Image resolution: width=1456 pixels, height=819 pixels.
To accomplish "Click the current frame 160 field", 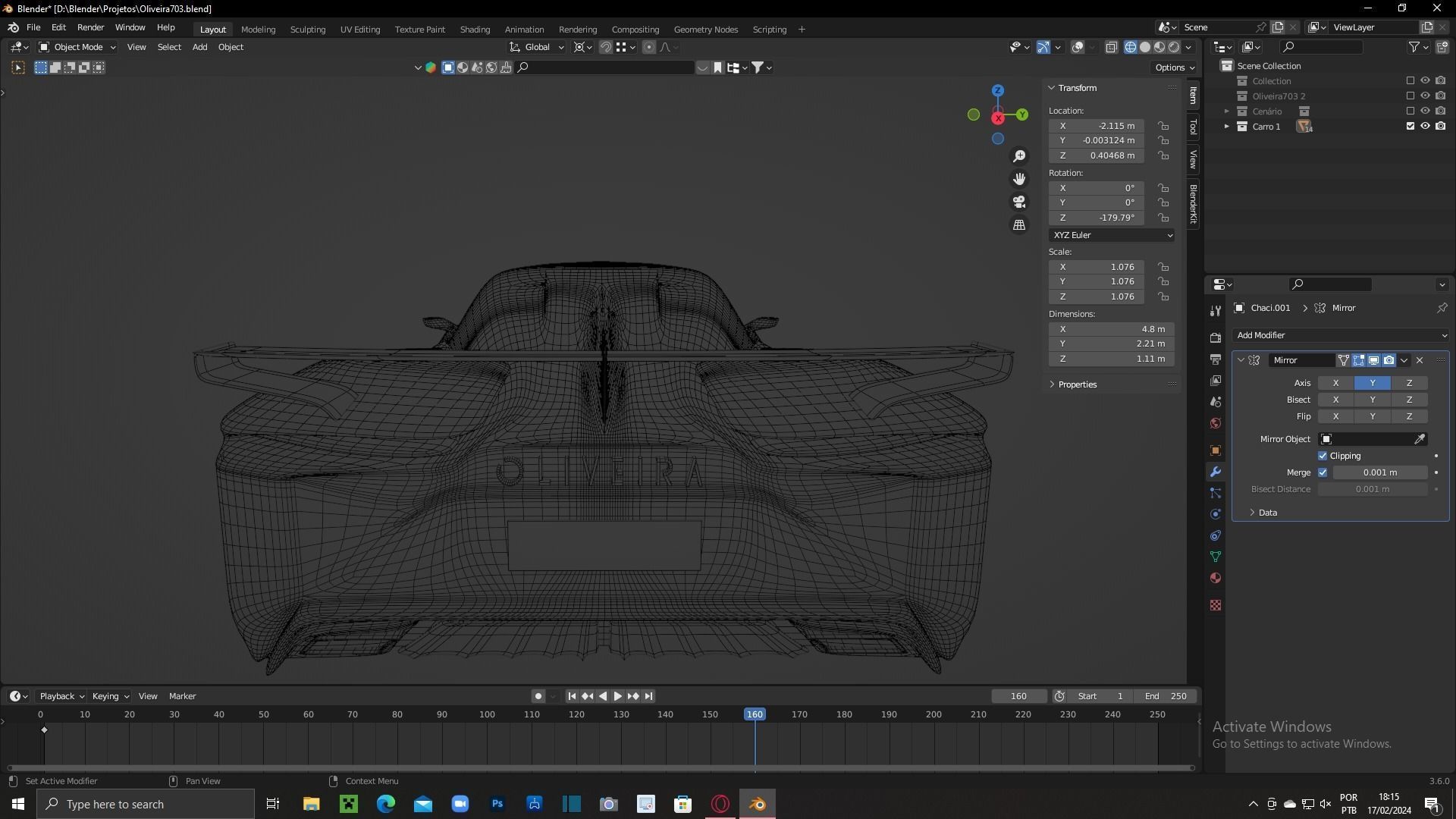I will [x=1018, y=696].
